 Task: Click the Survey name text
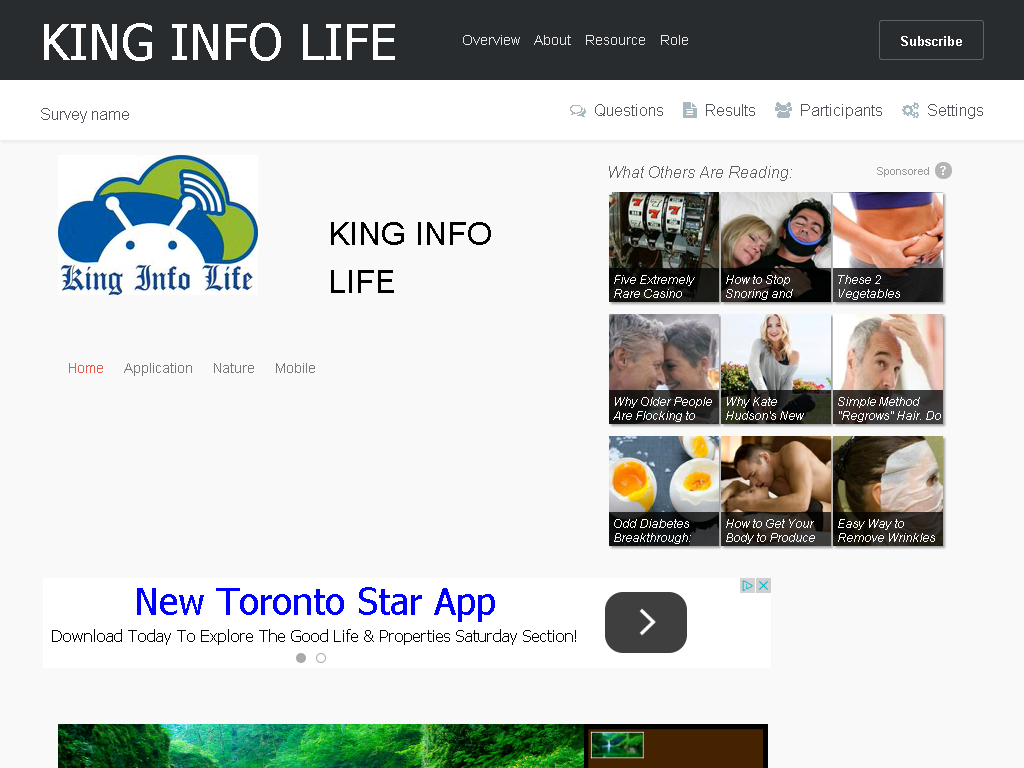click(85, 114)
